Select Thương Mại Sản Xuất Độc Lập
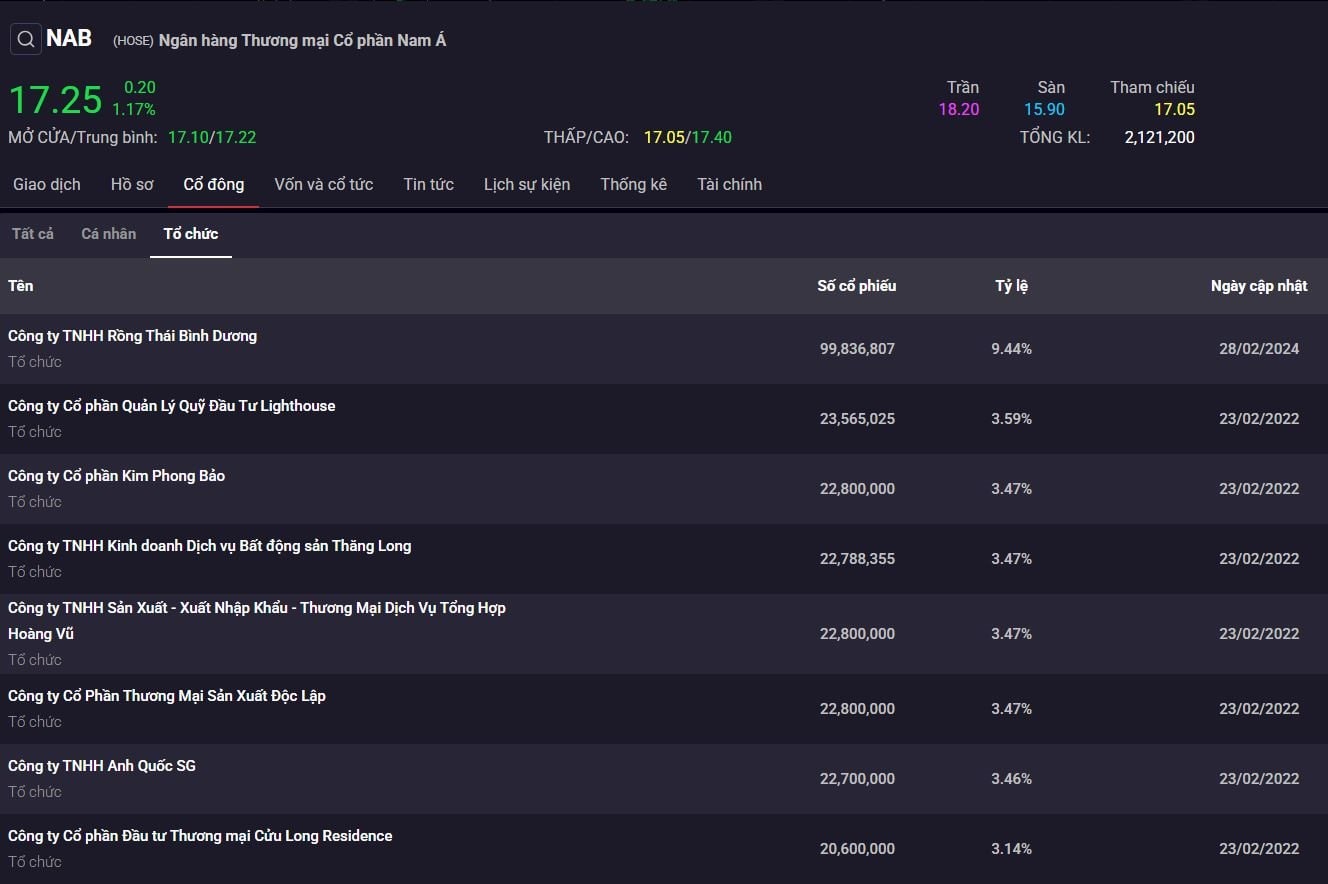Viewport: 1328px width, 884px height. point(167,696)
